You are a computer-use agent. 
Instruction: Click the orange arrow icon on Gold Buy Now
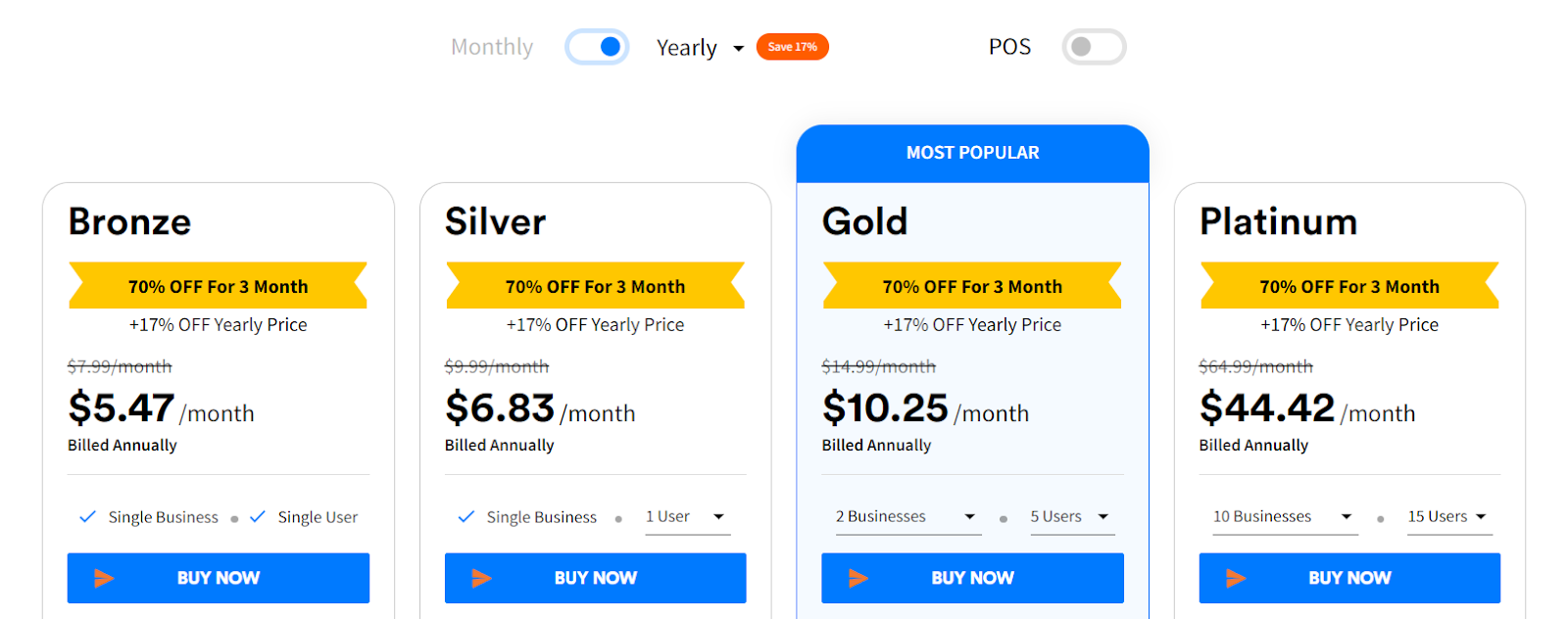tap(859, 578)
